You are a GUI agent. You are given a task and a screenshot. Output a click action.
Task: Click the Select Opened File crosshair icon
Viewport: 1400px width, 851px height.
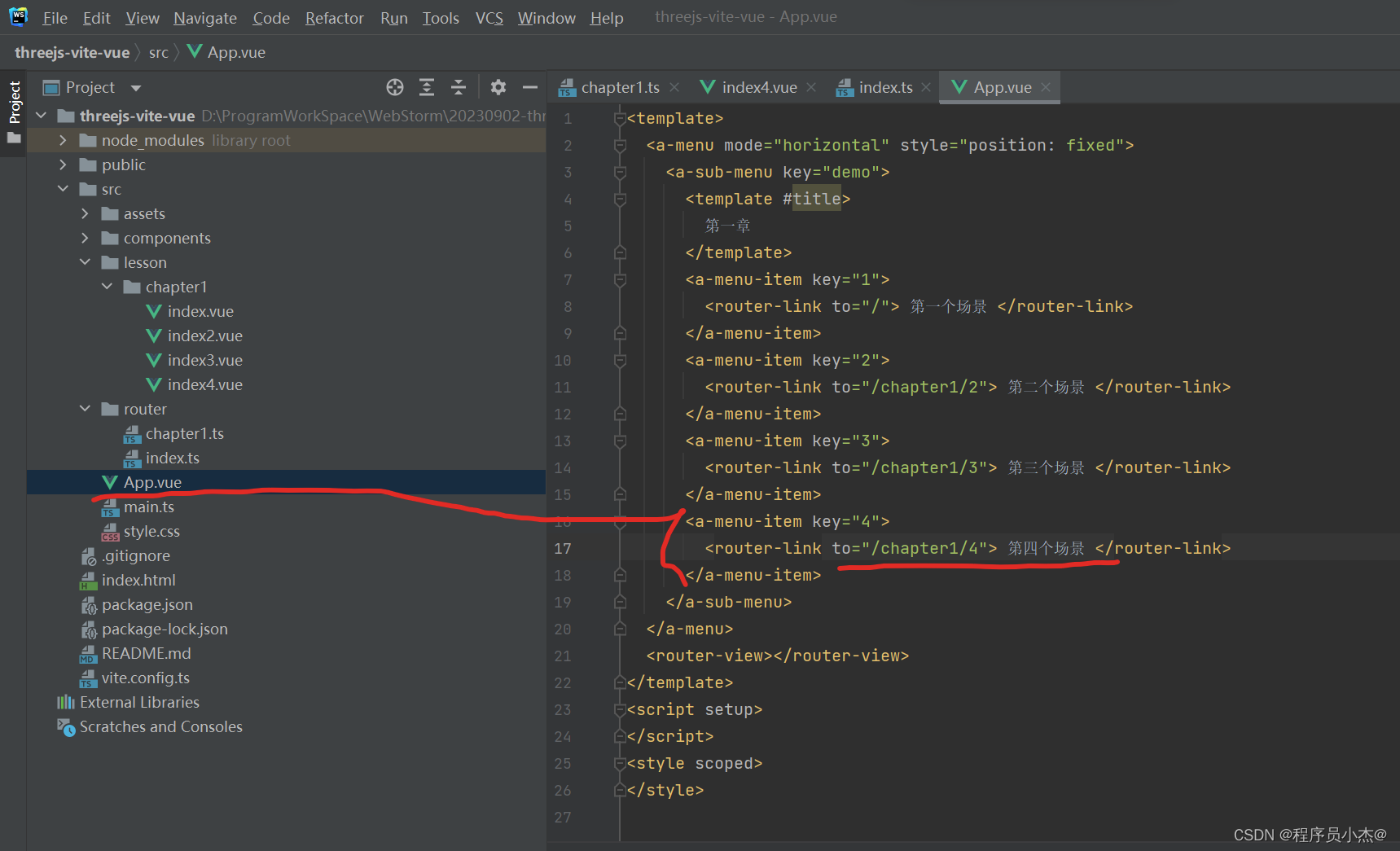pos(395,87)
